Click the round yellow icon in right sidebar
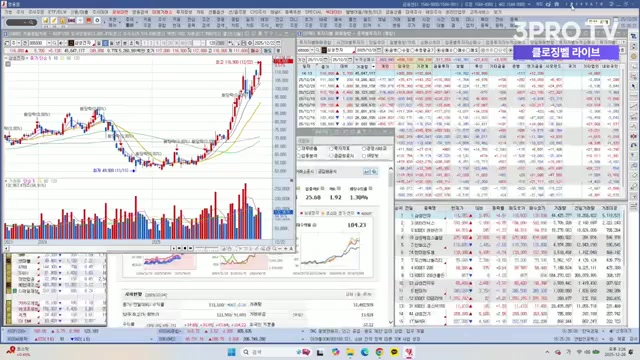This screenshot has width=640, height=360. [634, 56]
